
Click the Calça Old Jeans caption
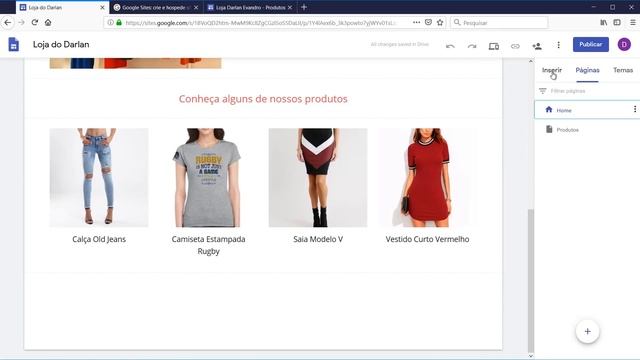point(99,239)
